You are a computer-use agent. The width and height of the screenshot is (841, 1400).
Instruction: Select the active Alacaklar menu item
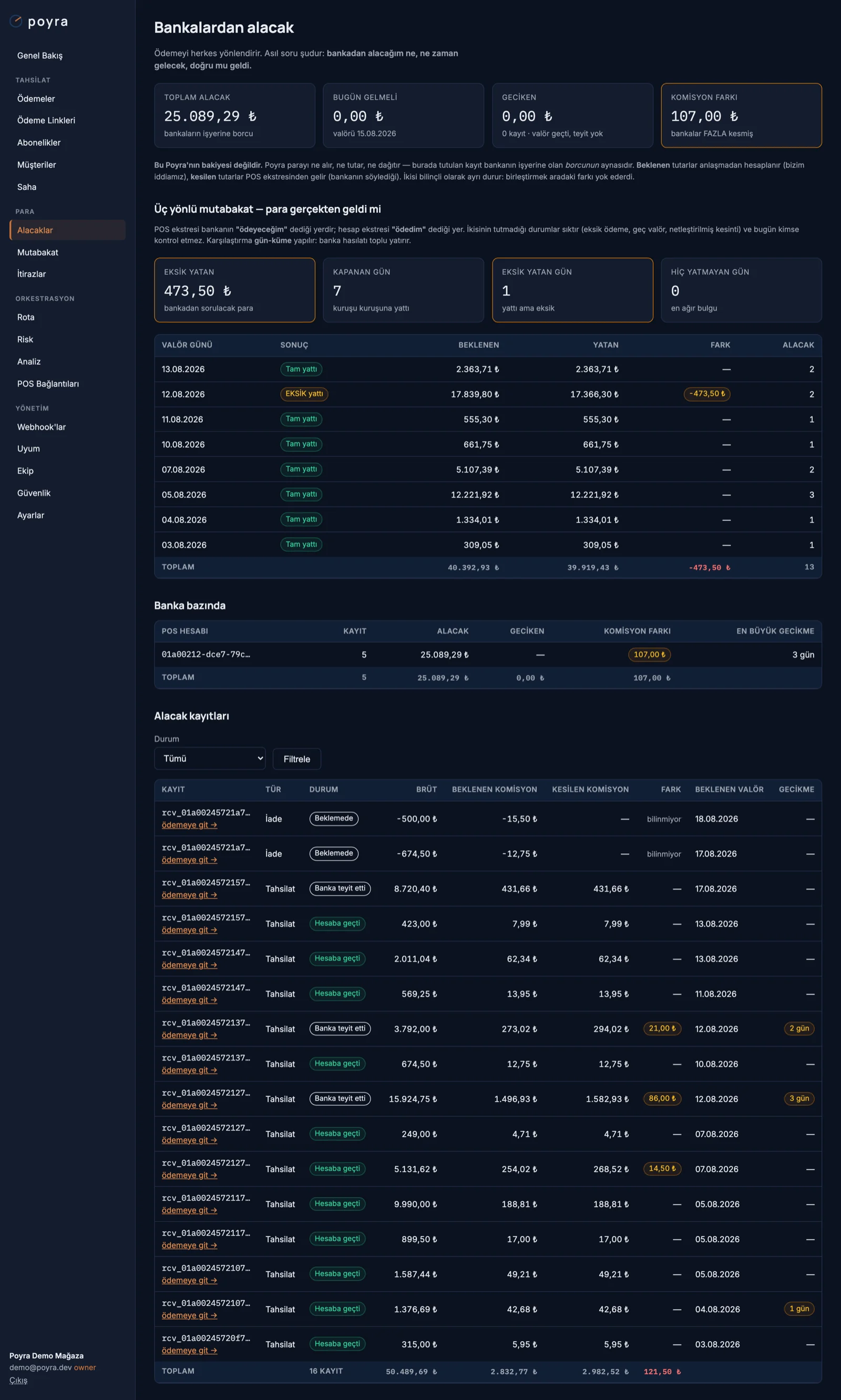click(67, 230)
